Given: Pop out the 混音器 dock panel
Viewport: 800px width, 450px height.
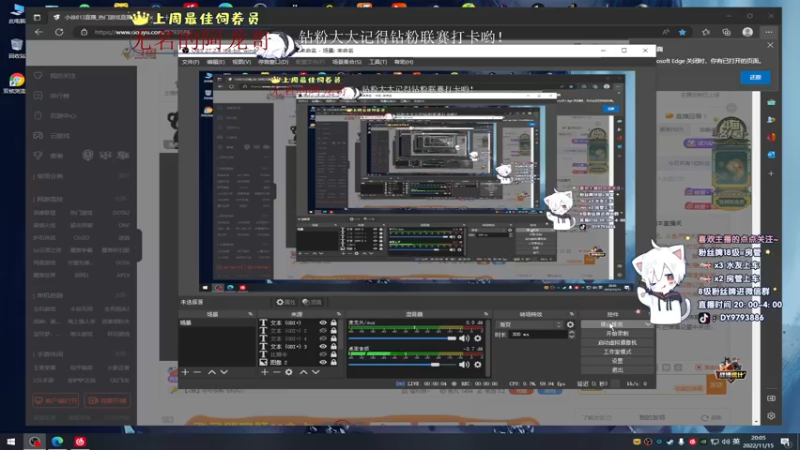Looking at the screenshot, I should click(x=486, y=314).
